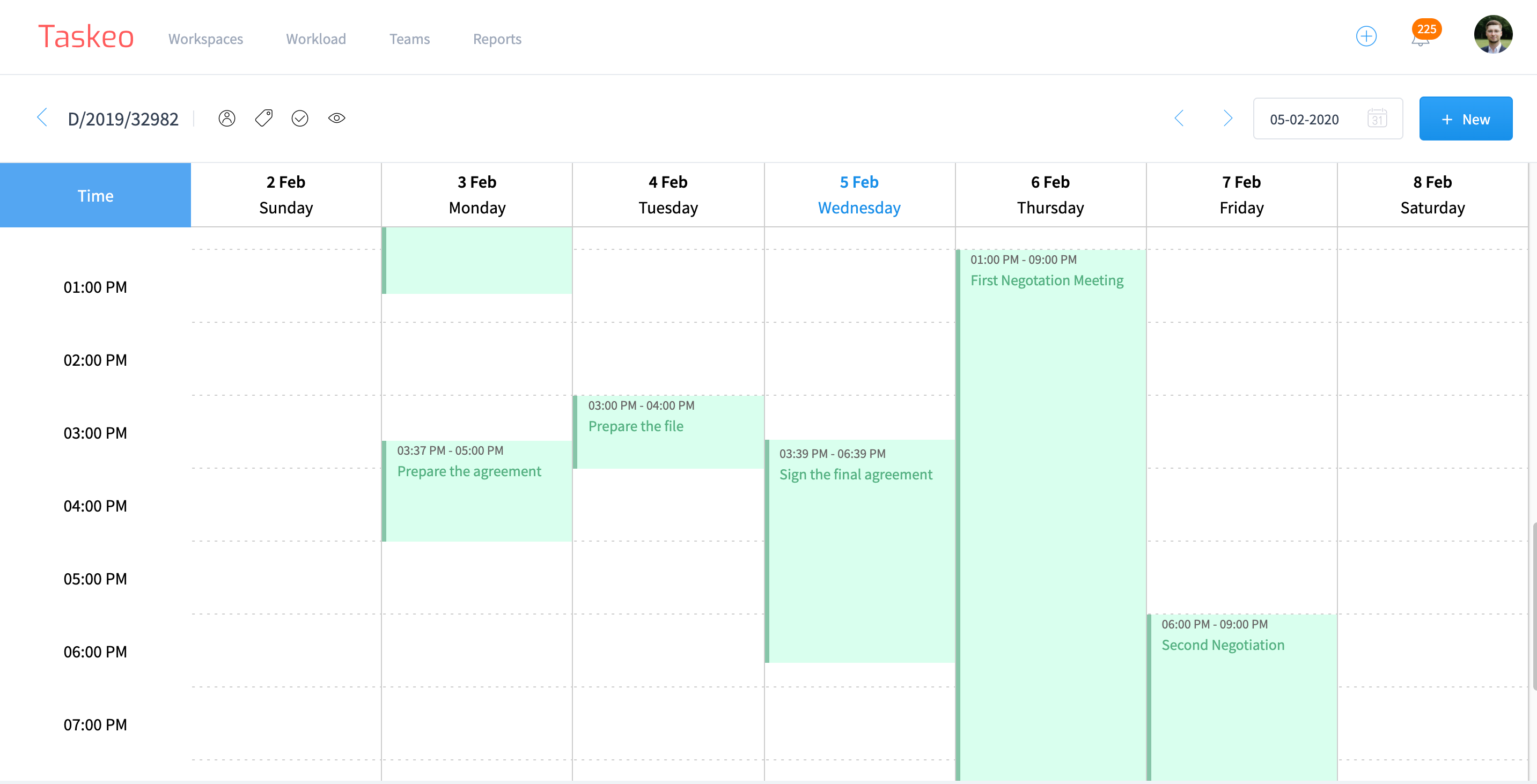Click the assign user icon on task
The width and height of the screenshot is (1537, 784).
click(x=228, y=118)
